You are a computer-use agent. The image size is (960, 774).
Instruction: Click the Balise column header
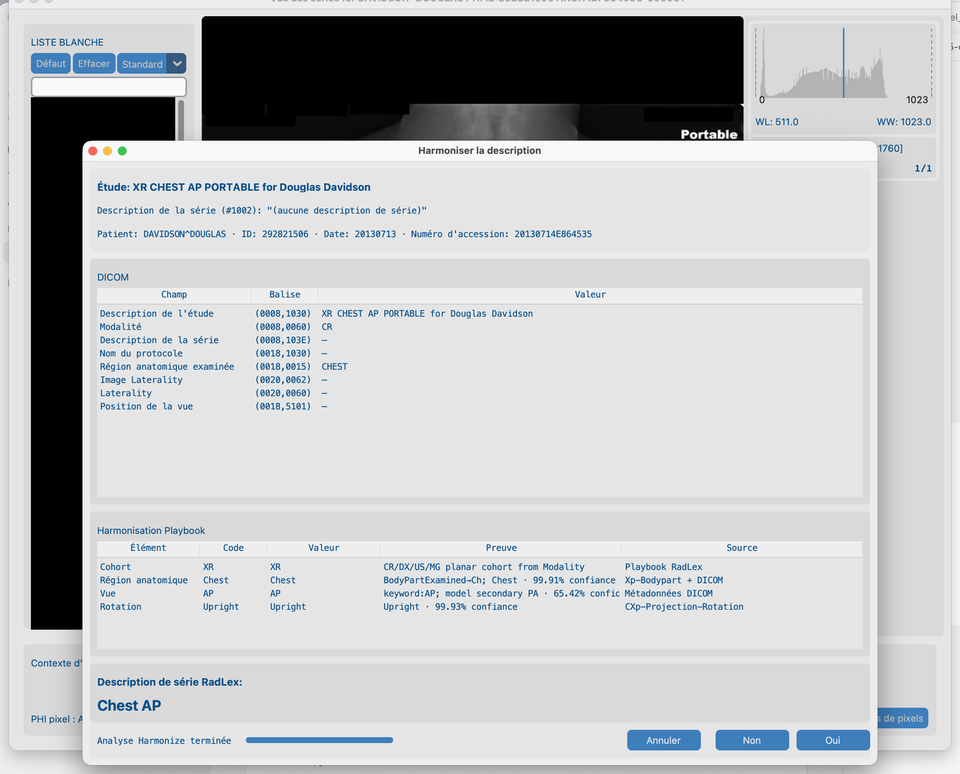click(x=285, y=295)
